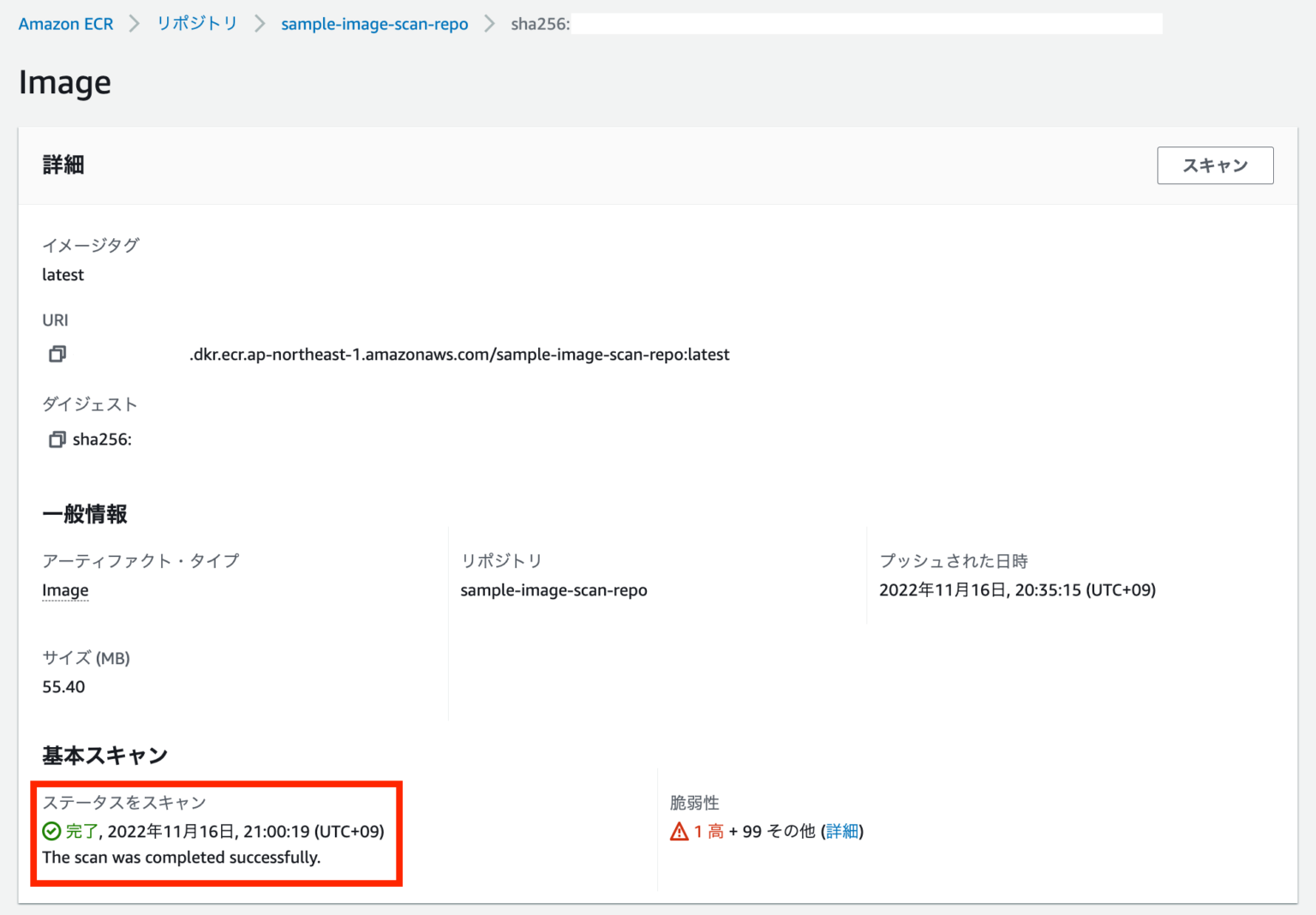Click the repository name under リポジトリ
The width and height of the screenshot is (1316, 915).
(x=553, y=589)
